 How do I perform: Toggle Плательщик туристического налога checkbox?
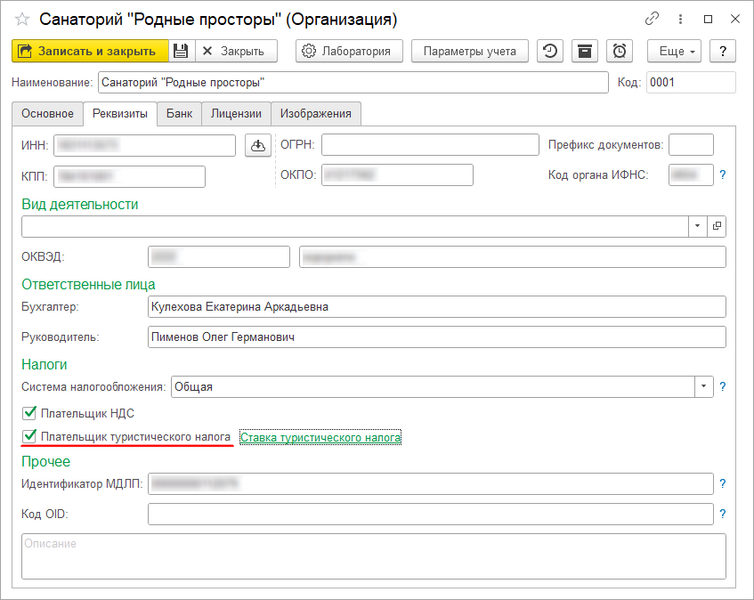[29, 437]
